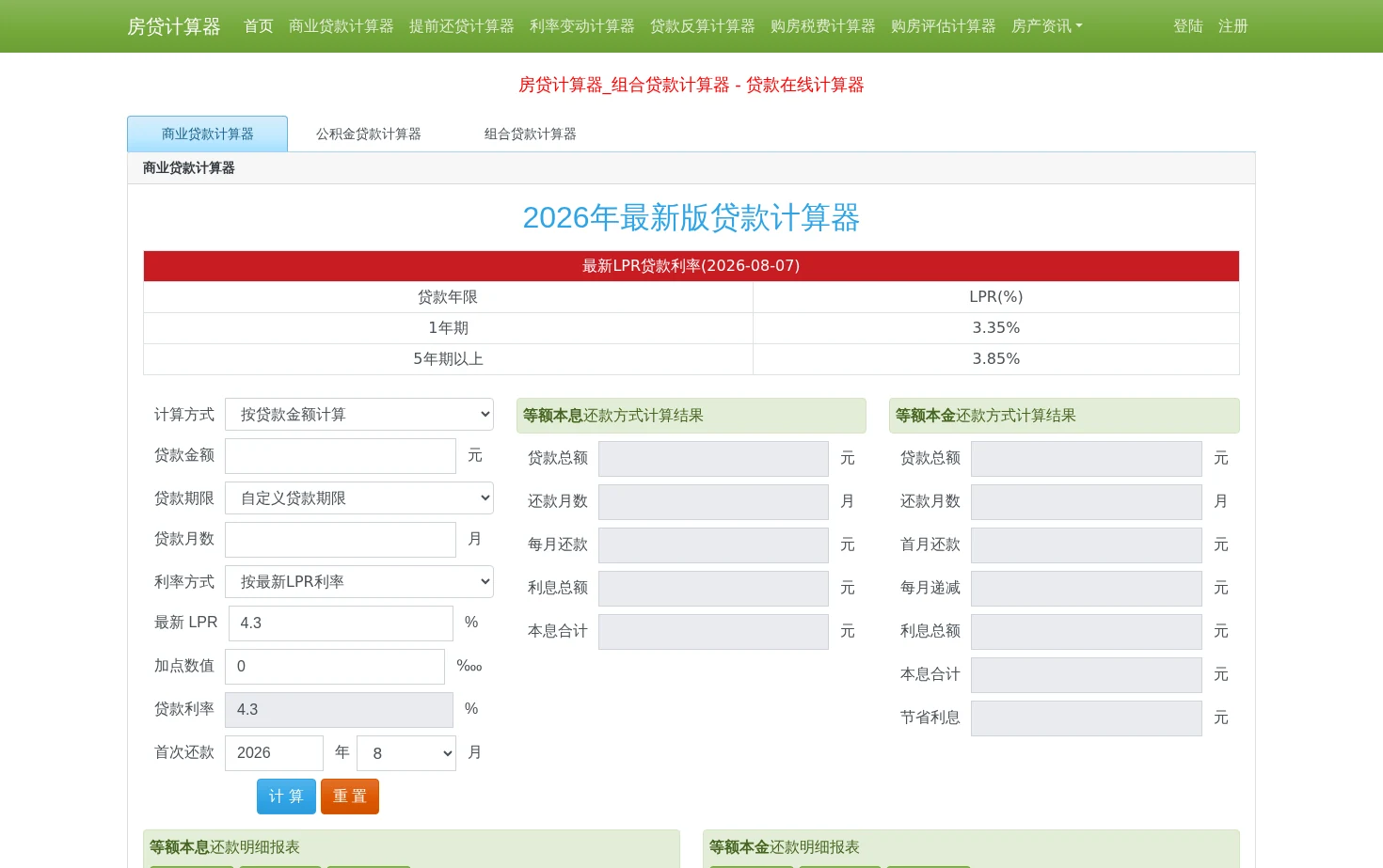Click 等额本金 贷款总额 result field
Viewport: 1383px width, 868px height.
pyautogui.click(x=1087, y=459)
